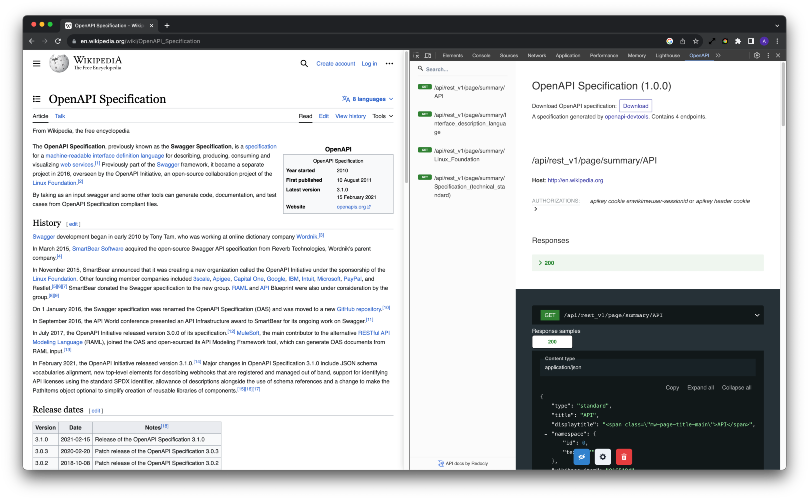The width and height of the screenshot is (809, 500).
Task: Focus the OpenAPI sidebar Search field
Action: tap(463, 69)
